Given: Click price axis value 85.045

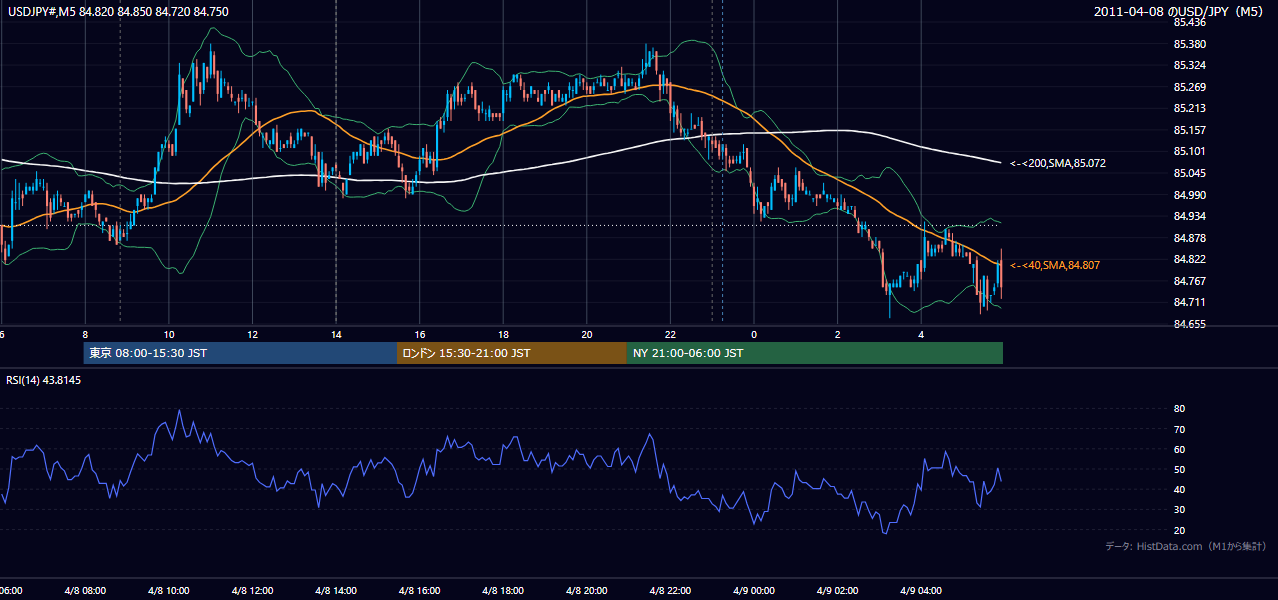Looking at the screenshot, I should [x=1189, y=173].
